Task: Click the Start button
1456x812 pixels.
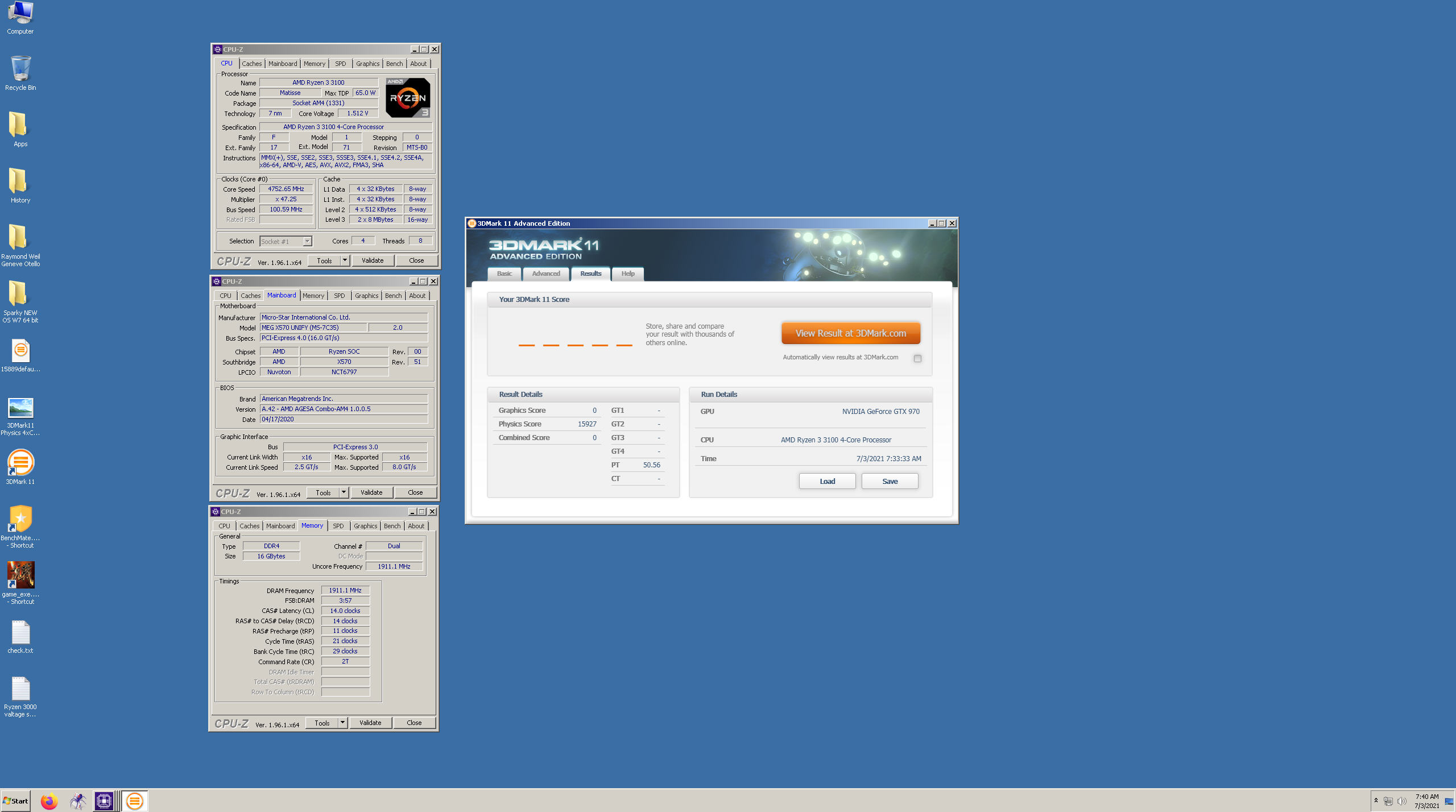Action: (15, 801)
